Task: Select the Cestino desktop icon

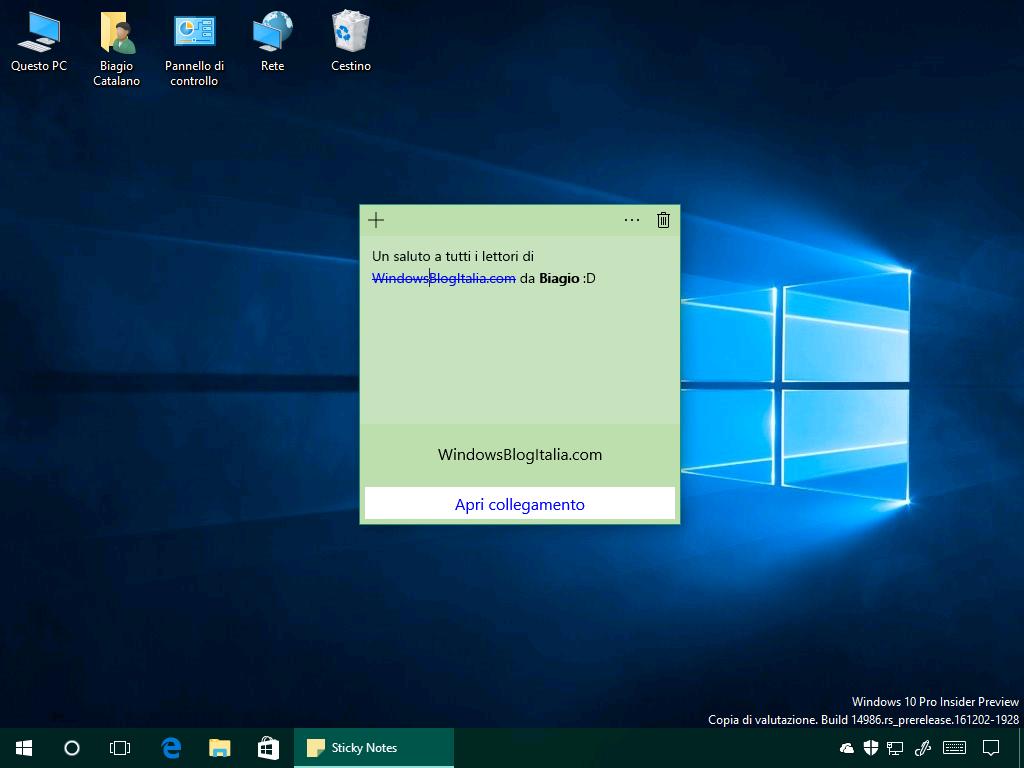Action: pos(351,42)
